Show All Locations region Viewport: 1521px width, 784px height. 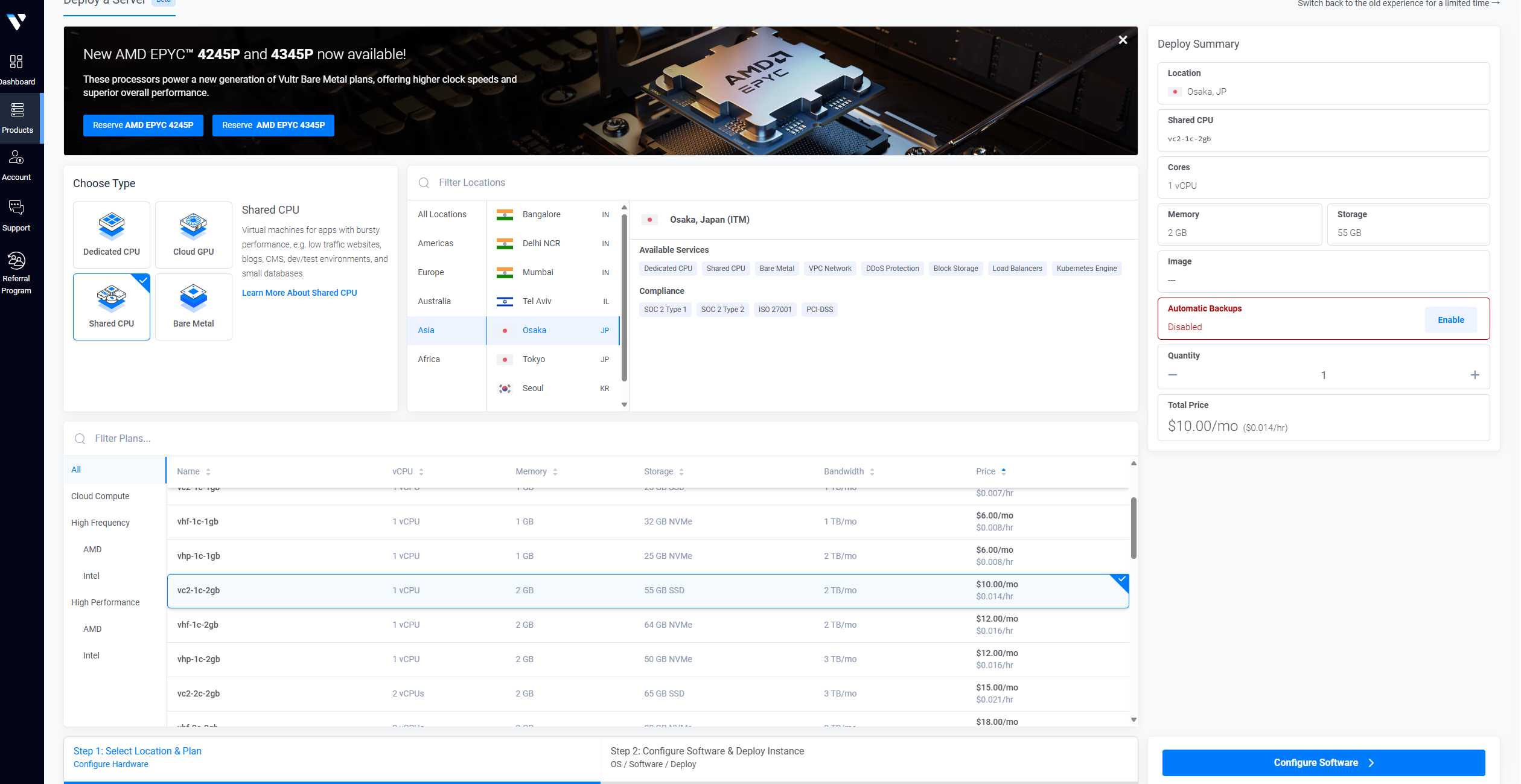tap(447, 215)
